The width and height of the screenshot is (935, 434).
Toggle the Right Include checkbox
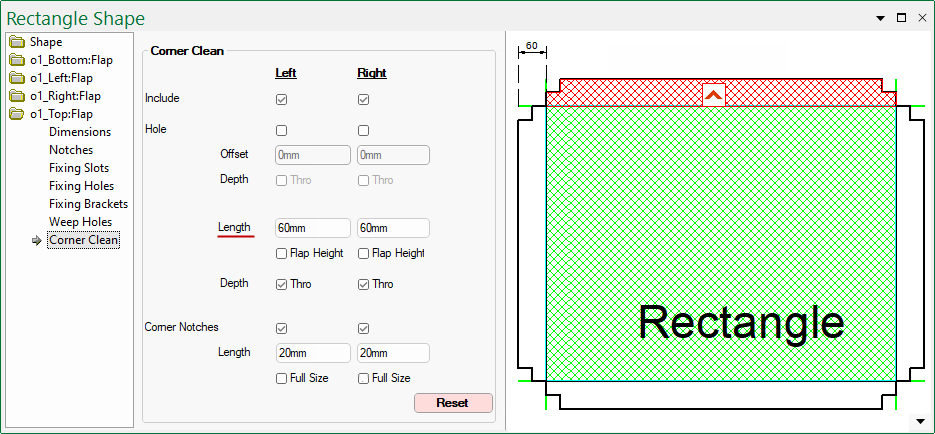click(363, 100)
